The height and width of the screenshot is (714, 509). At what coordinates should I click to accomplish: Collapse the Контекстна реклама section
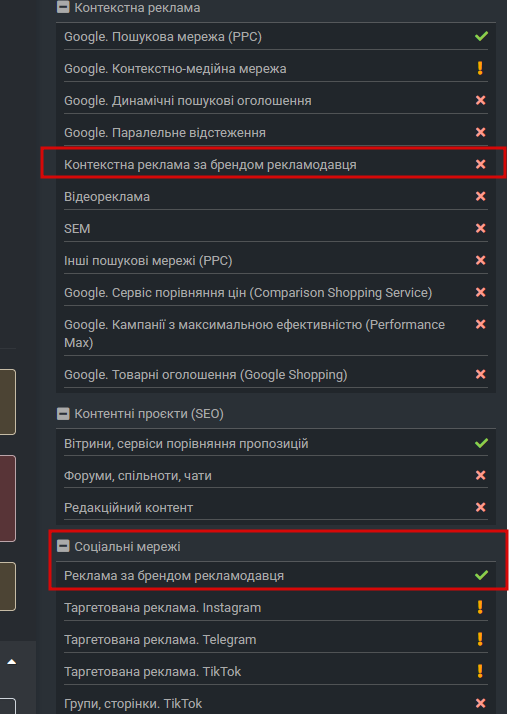tap(63, 7)
